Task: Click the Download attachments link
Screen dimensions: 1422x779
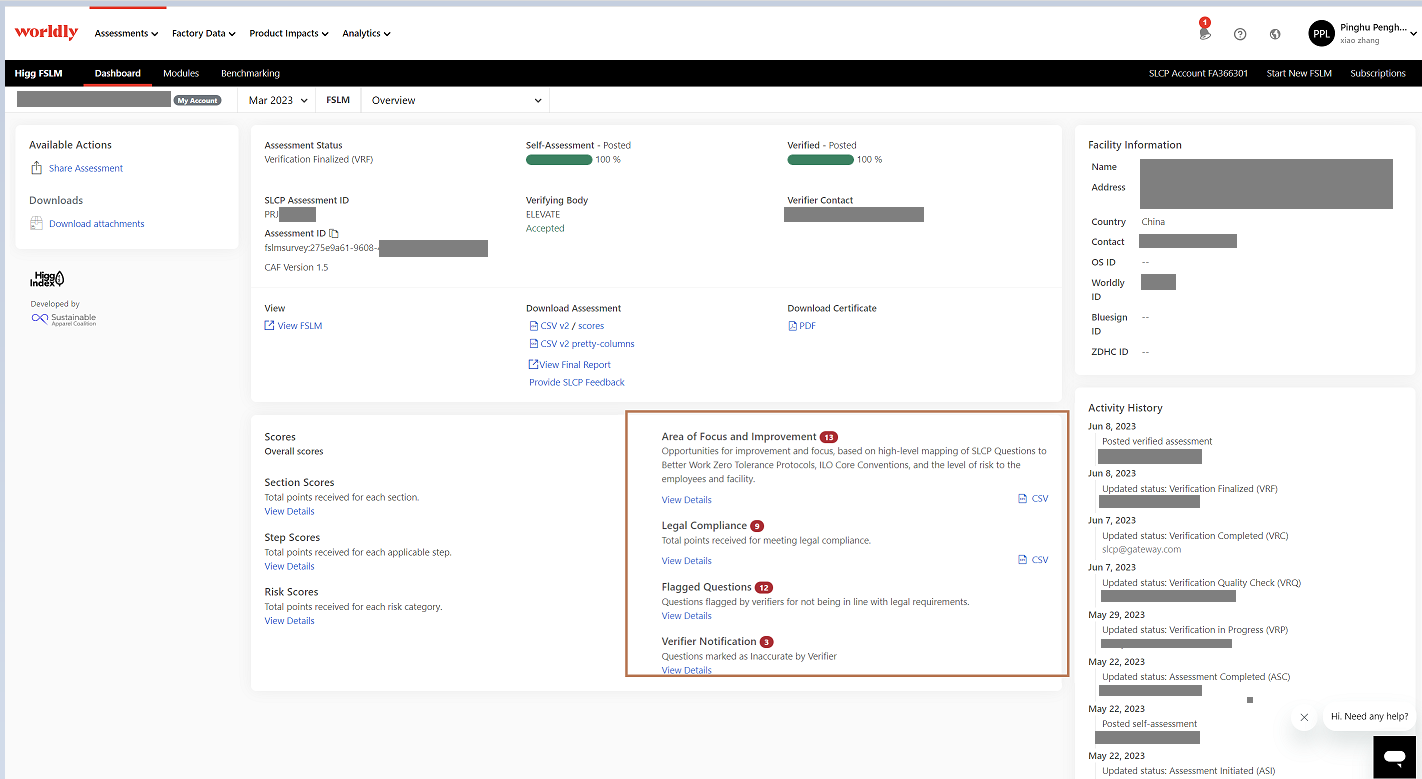Action: (97, 224)
